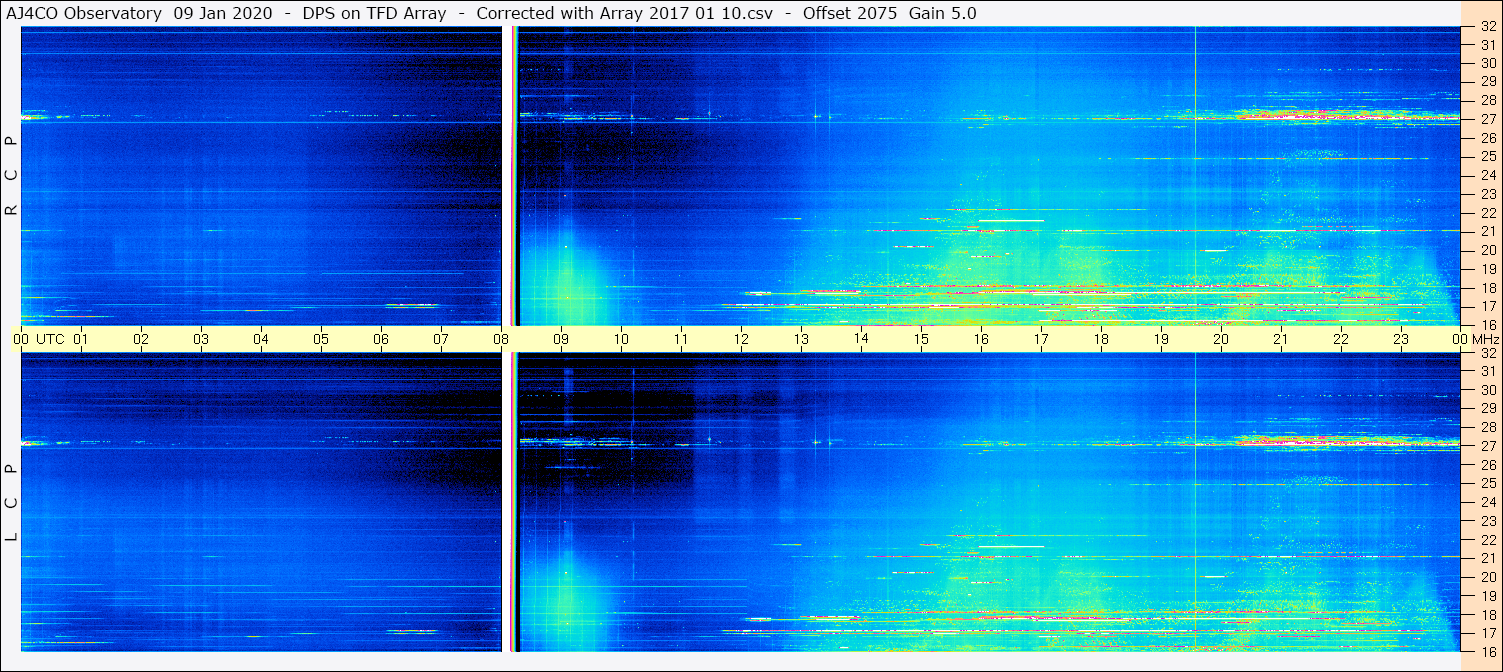The height and width of the screenshot is (672, 1503).
Task: Click the 21 MHz label on LCP scale
Action: (1487, 558)
